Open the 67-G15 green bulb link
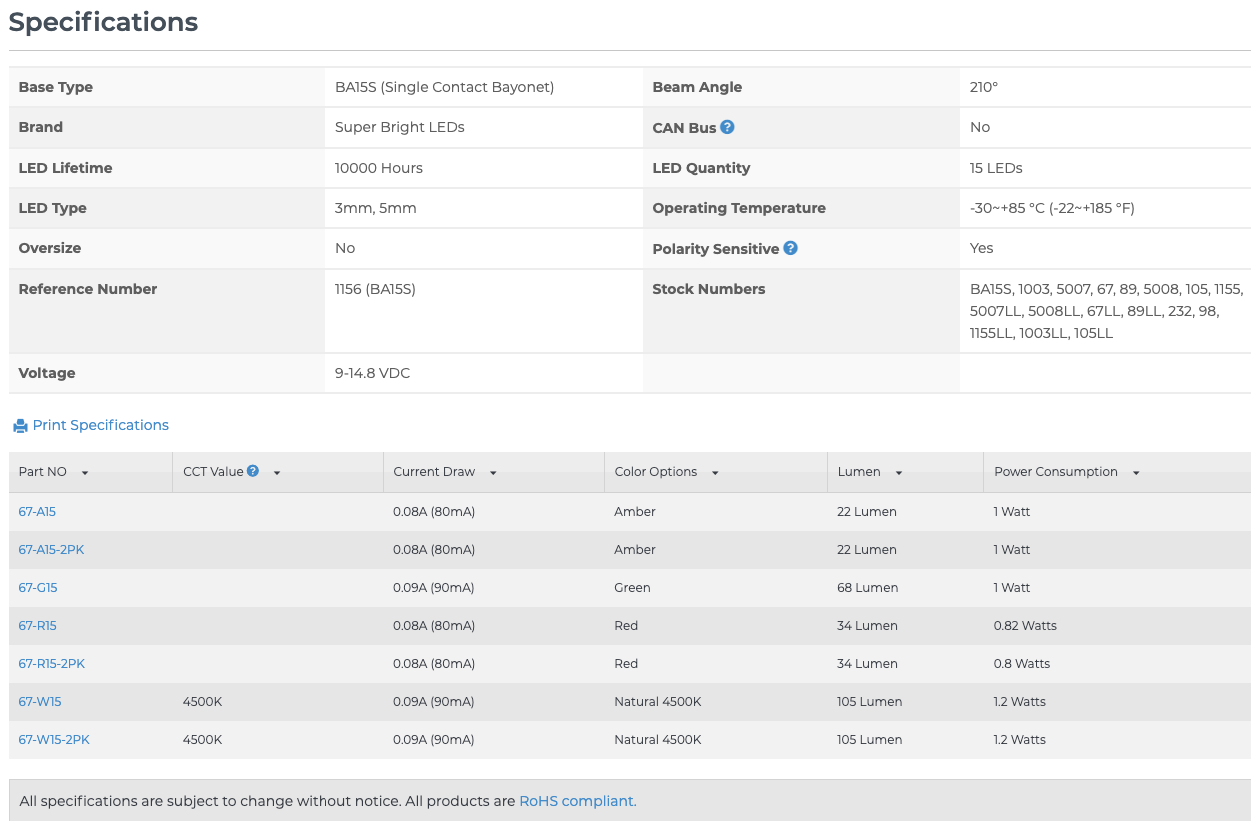 38,587
